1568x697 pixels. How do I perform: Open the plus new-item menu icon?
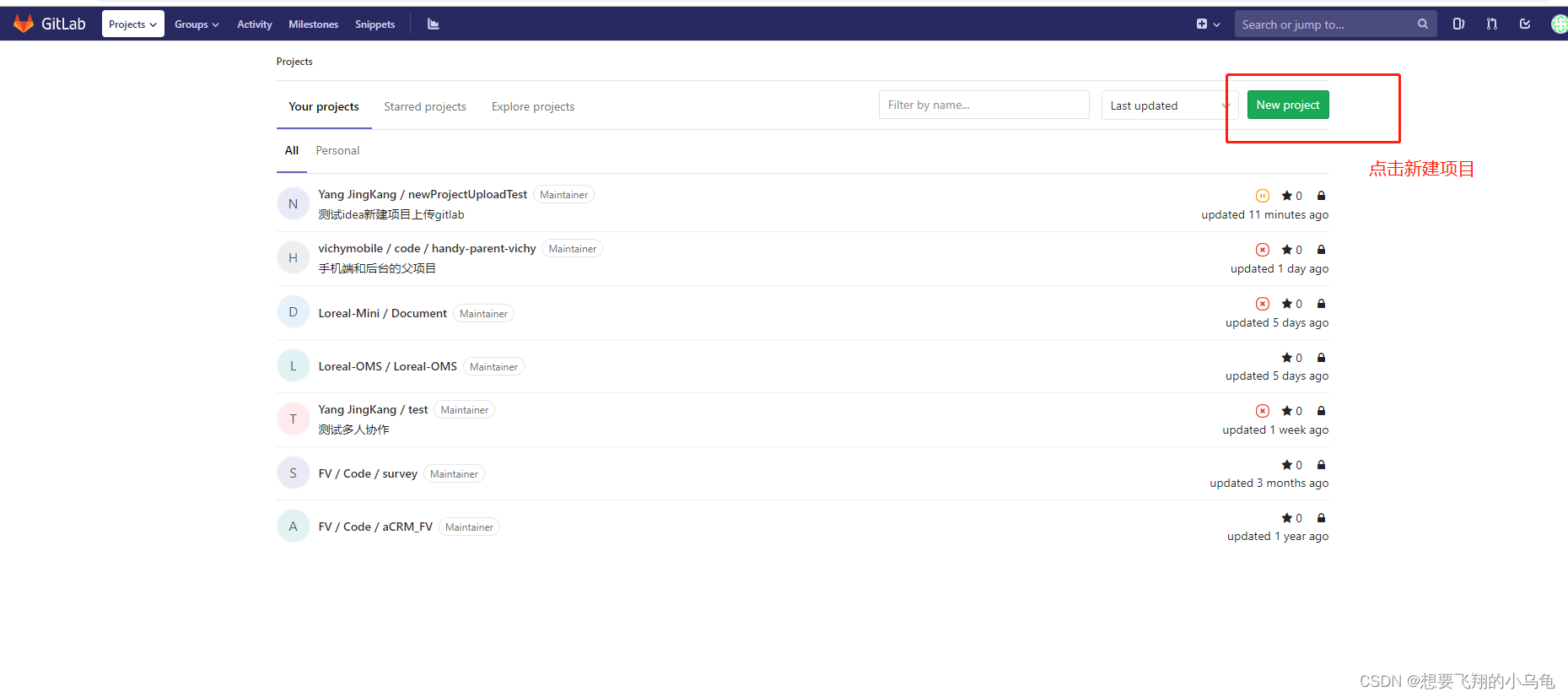tap(1202, 24)
